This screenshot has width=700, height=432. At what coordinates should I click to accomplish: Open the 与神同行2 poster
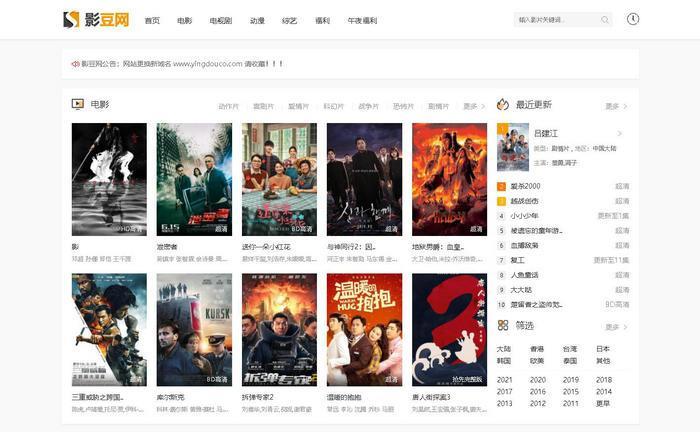click(x=364, y=179)
